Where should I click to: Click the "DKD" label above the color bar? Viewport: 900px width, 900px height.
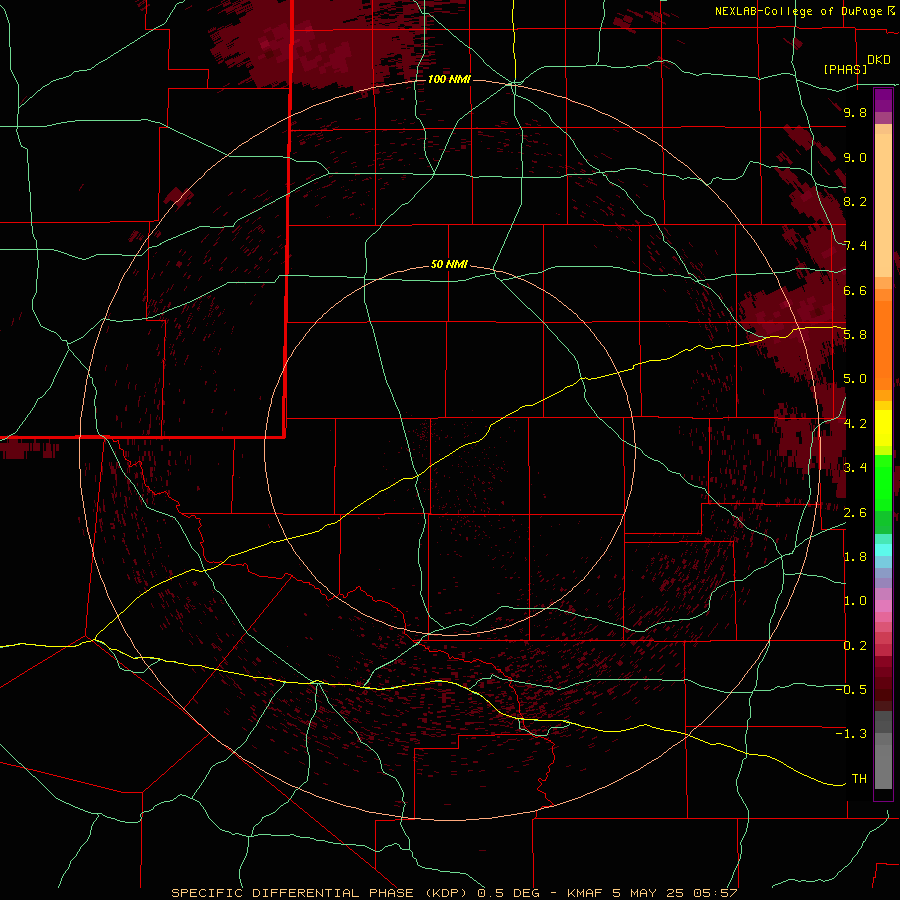coord(879,60)
